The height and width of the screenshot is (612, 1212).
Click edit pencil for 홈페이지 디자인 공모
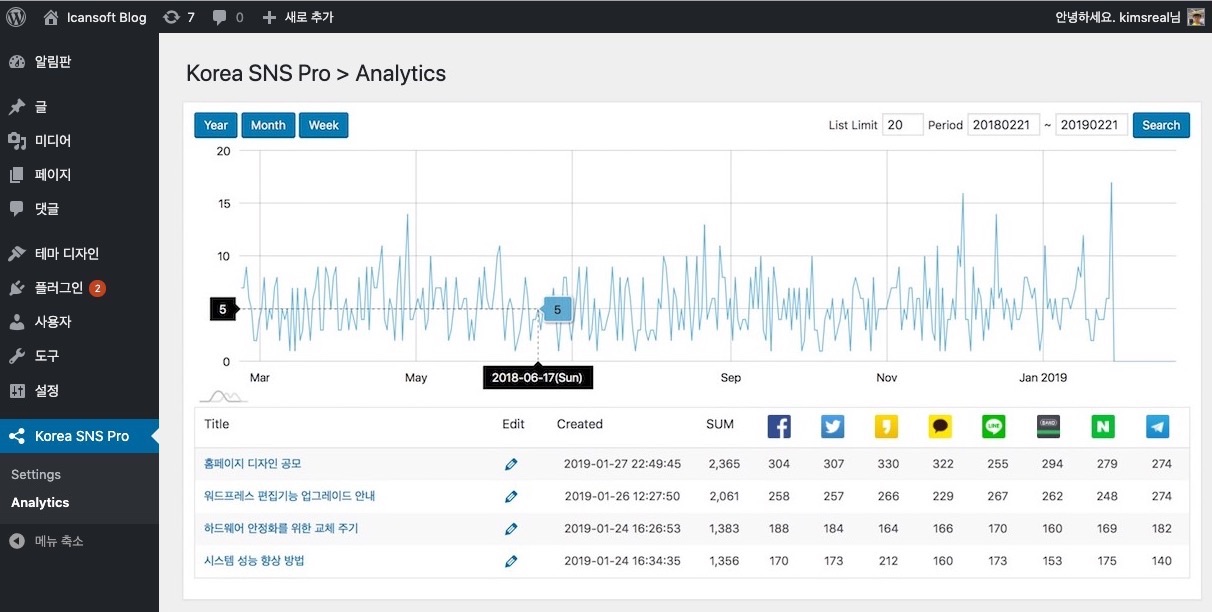click(511, 464)
